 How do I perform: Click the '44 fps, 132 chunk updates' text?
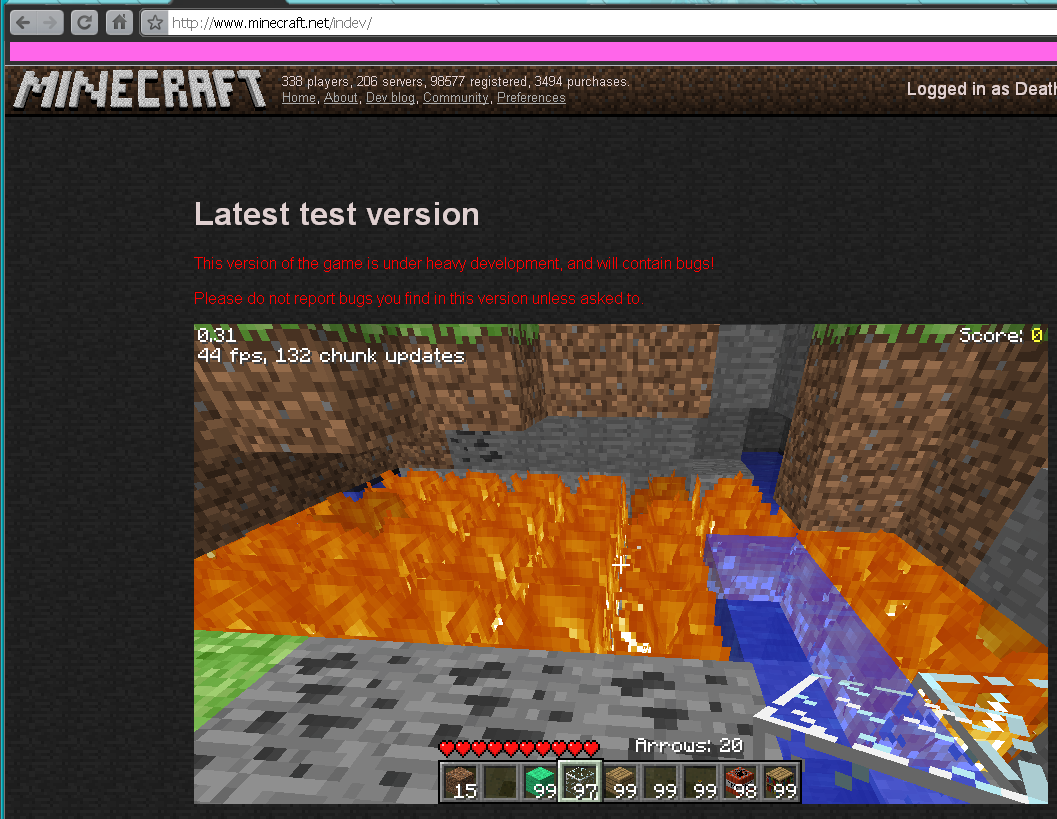pyautogui.click(x=331, y=355)
